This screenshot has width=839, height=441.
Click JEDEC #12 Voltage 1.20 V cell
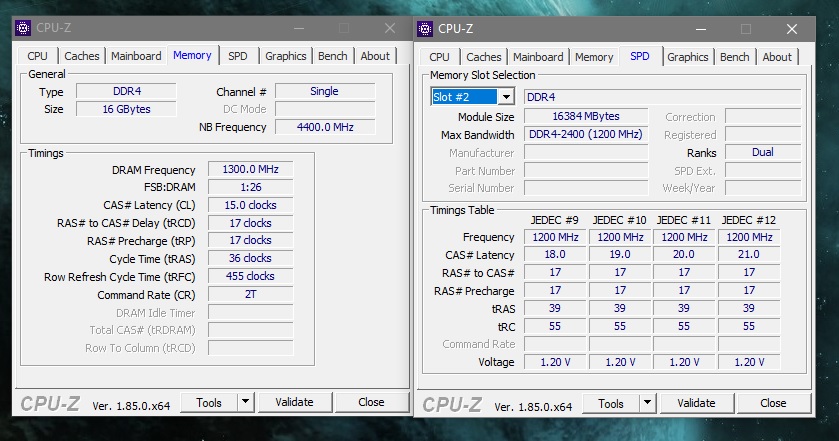[749, 362]
